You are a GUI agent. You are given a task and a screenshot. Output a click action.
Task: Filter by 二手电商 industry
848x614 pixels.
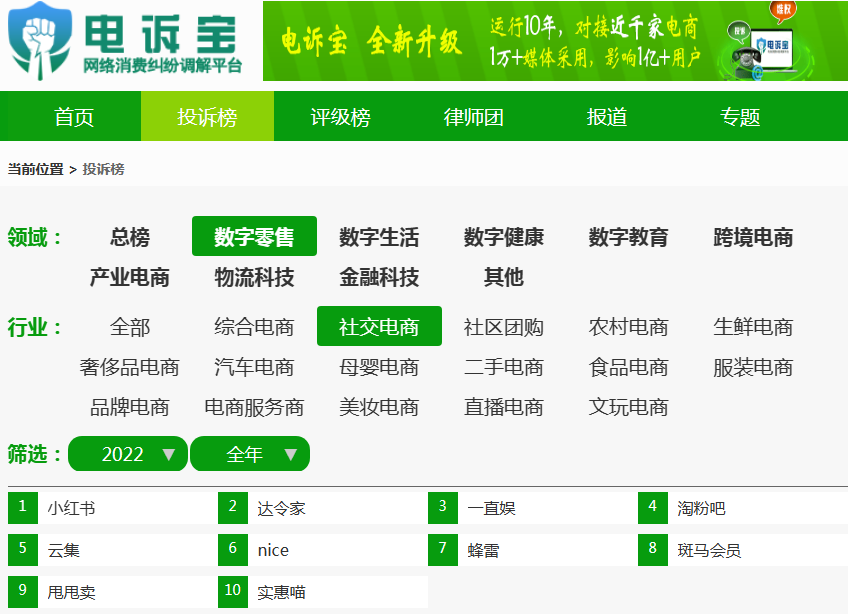(x=504, y=367)
